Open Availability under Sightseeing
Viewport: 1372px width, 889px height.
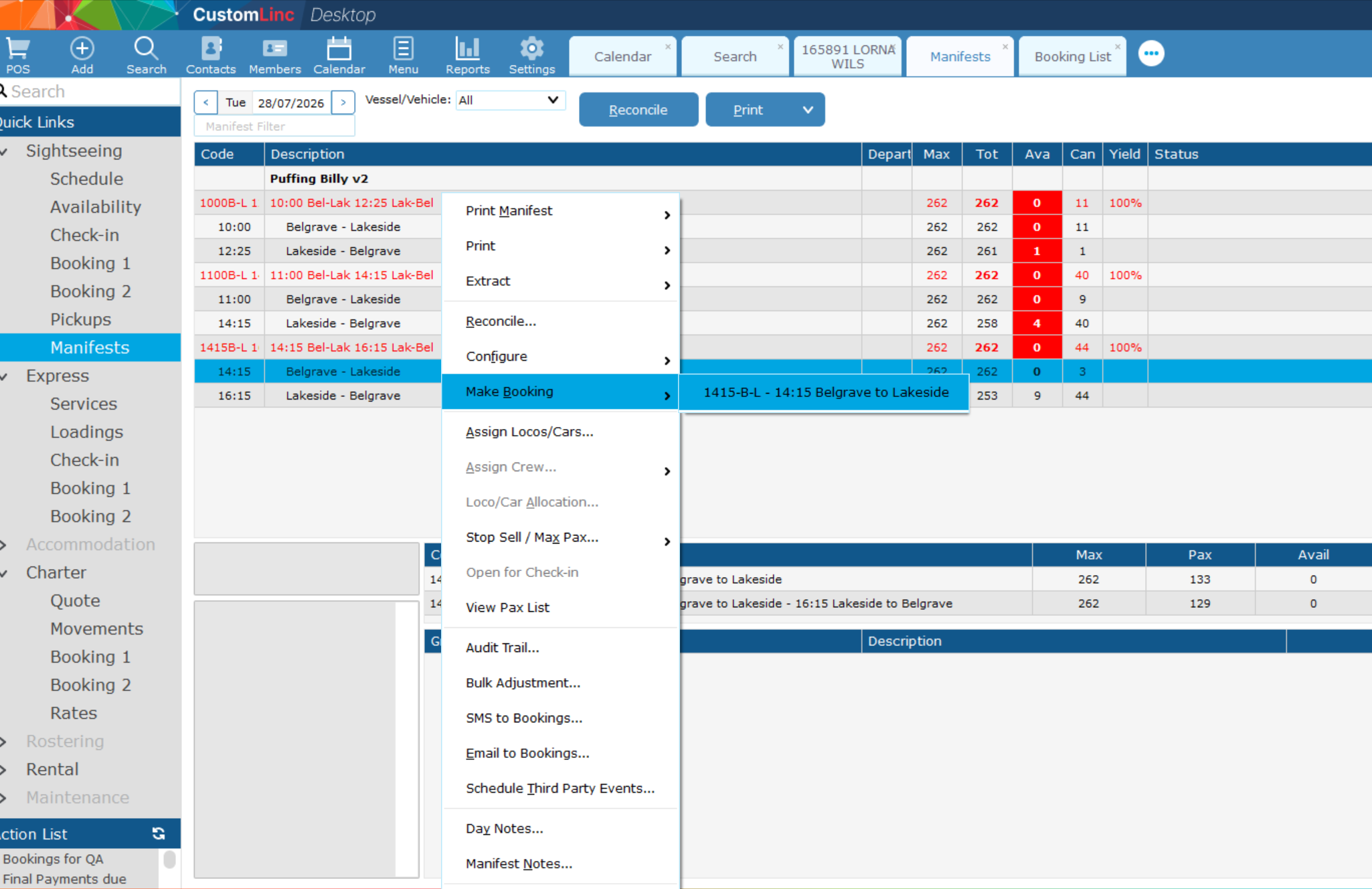click(96, 207)
